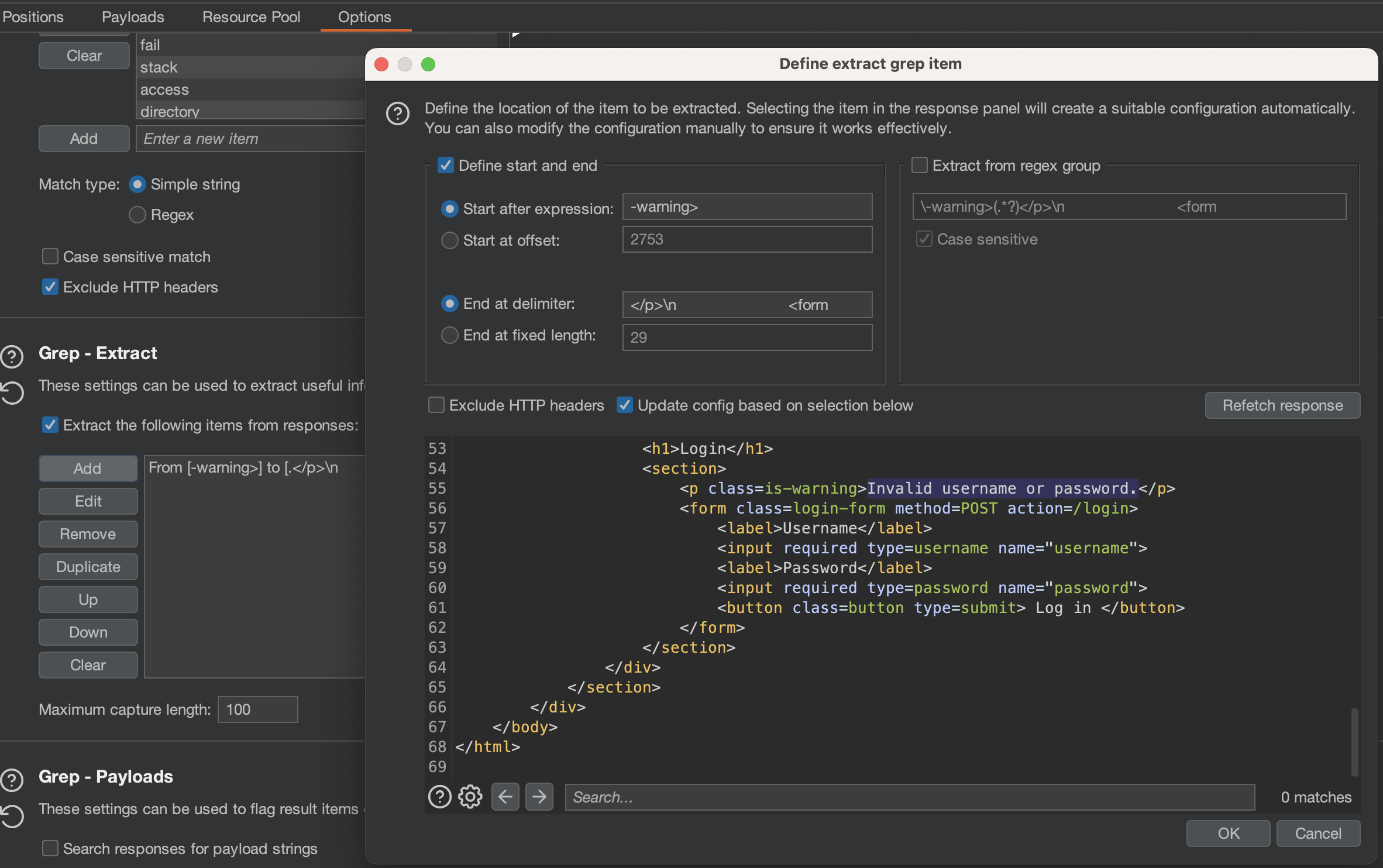Screen dimensions: 1383x868
Task: Go to next search match arrow
Action: (539, 797)
